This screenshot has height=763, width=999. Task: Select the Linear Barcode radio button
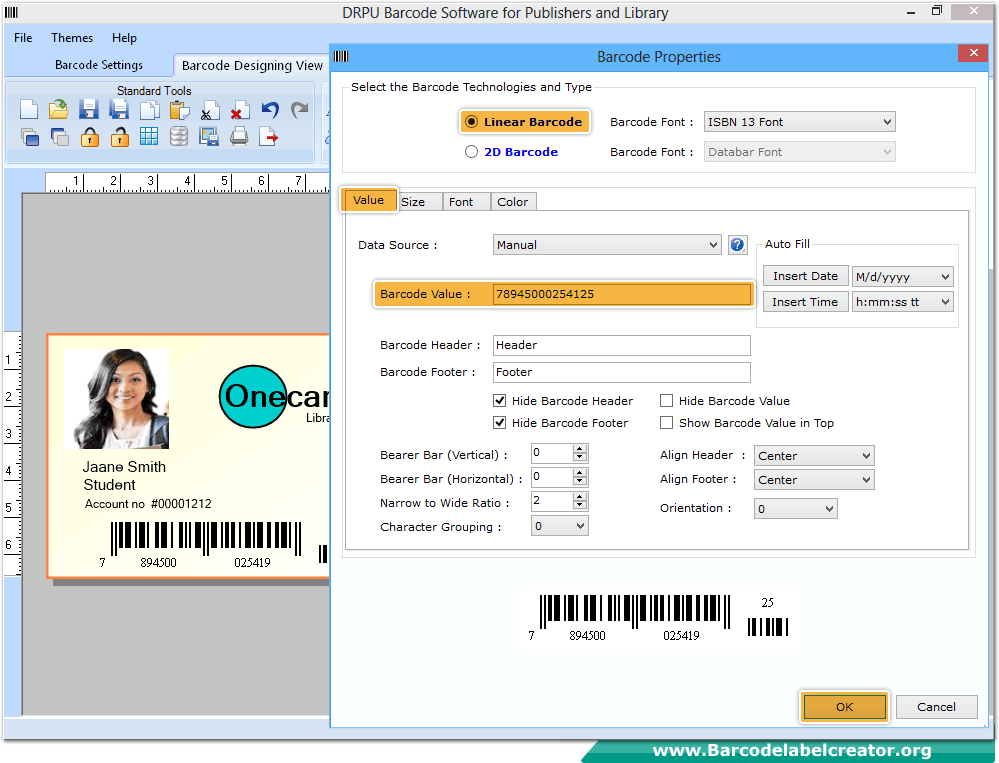point(471,122)
